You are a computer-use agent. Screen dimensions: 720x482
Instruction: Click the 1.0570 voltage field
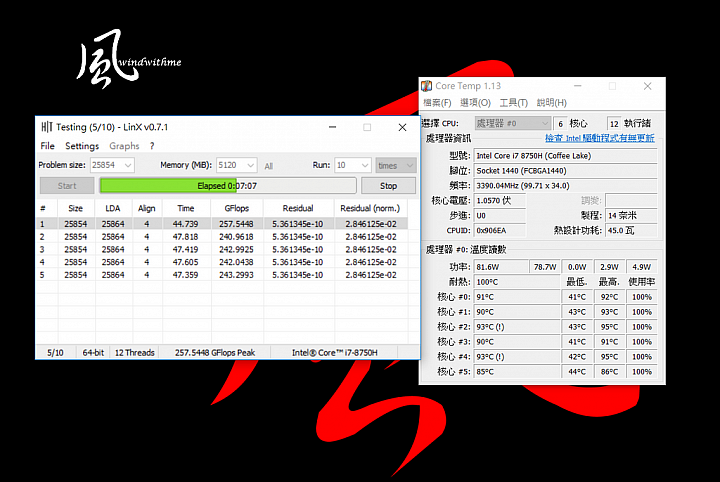(x=500, y=201)
